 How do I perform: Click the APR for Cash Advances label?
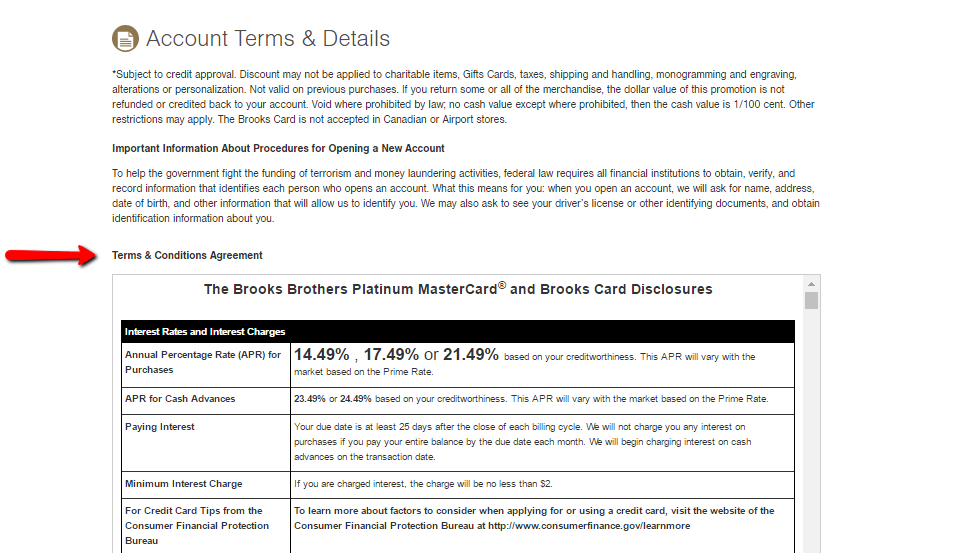[x=180, y=399]
